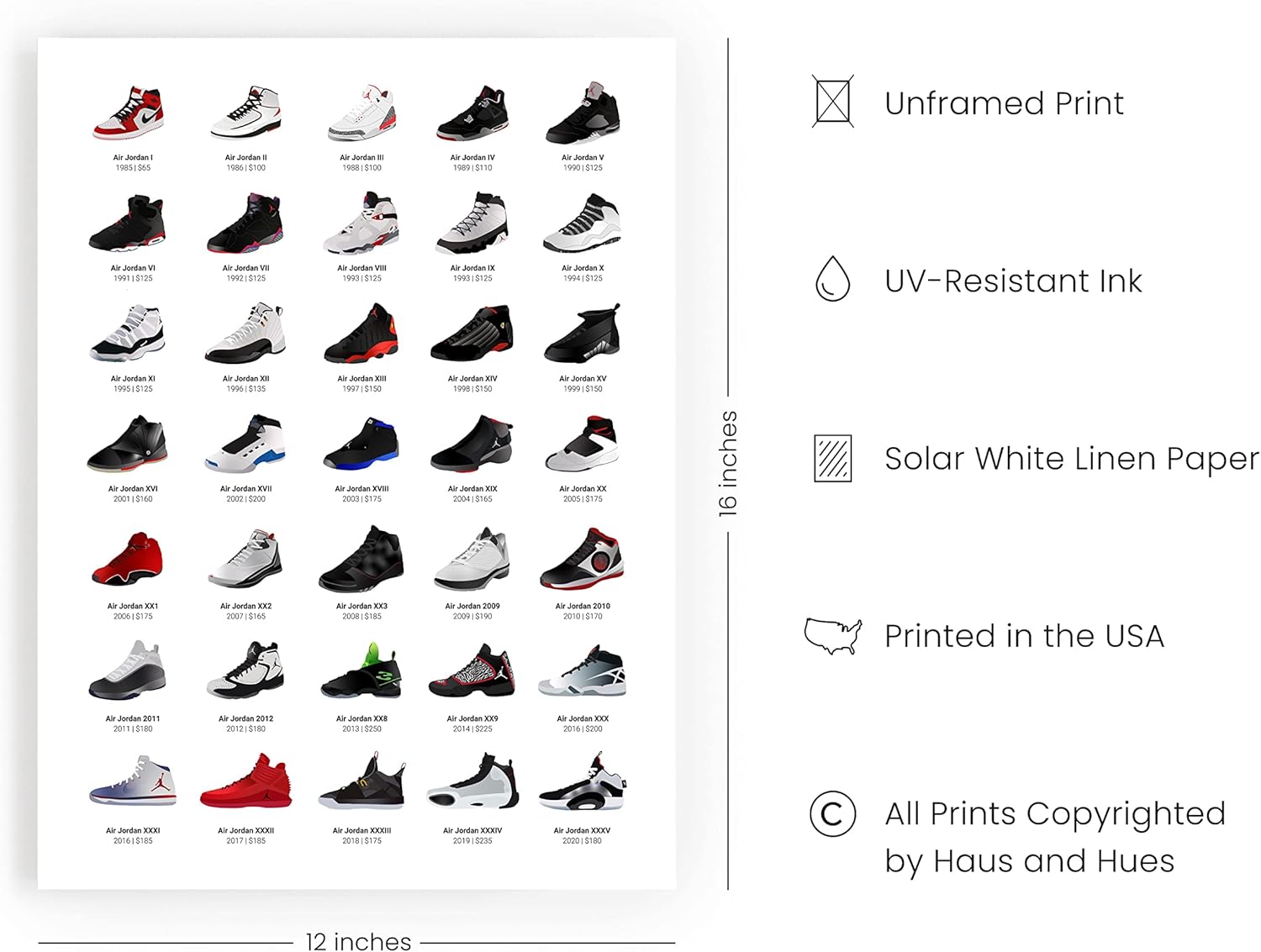The image size is (1261, 952).
Task: Select the Air Jordan III sneaker image
Action: click(361, 113)
